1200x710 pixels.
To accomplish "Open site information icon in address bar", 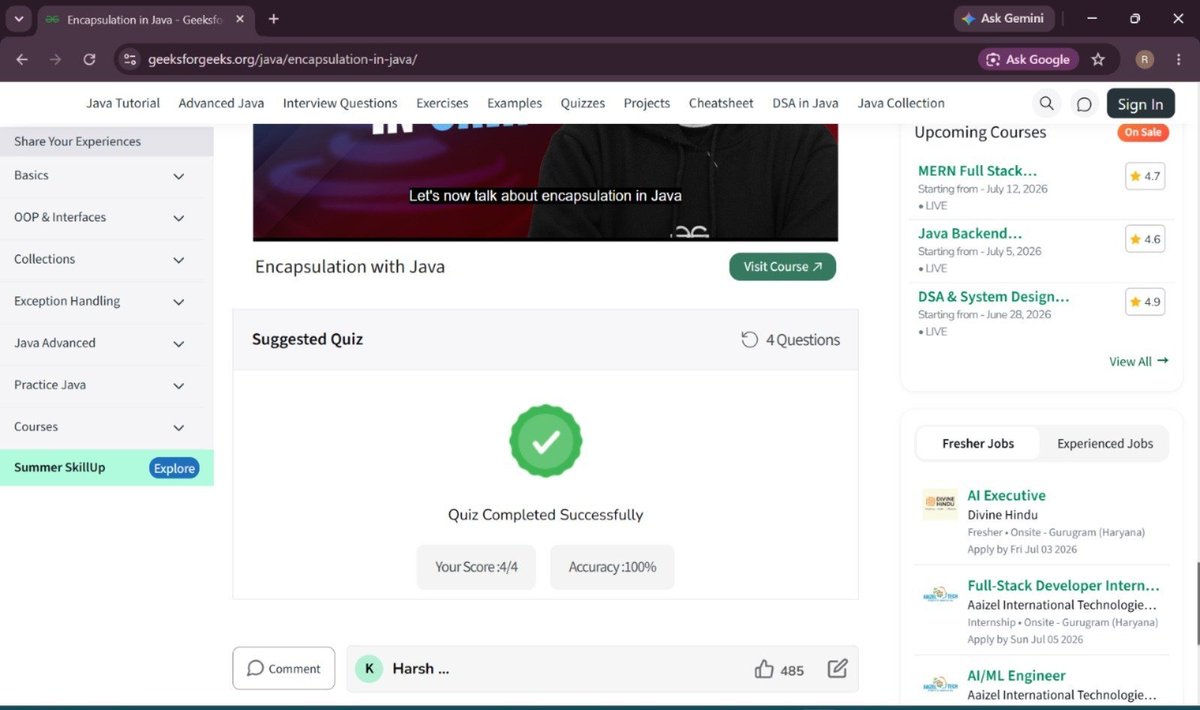I will tap(128, 59).
